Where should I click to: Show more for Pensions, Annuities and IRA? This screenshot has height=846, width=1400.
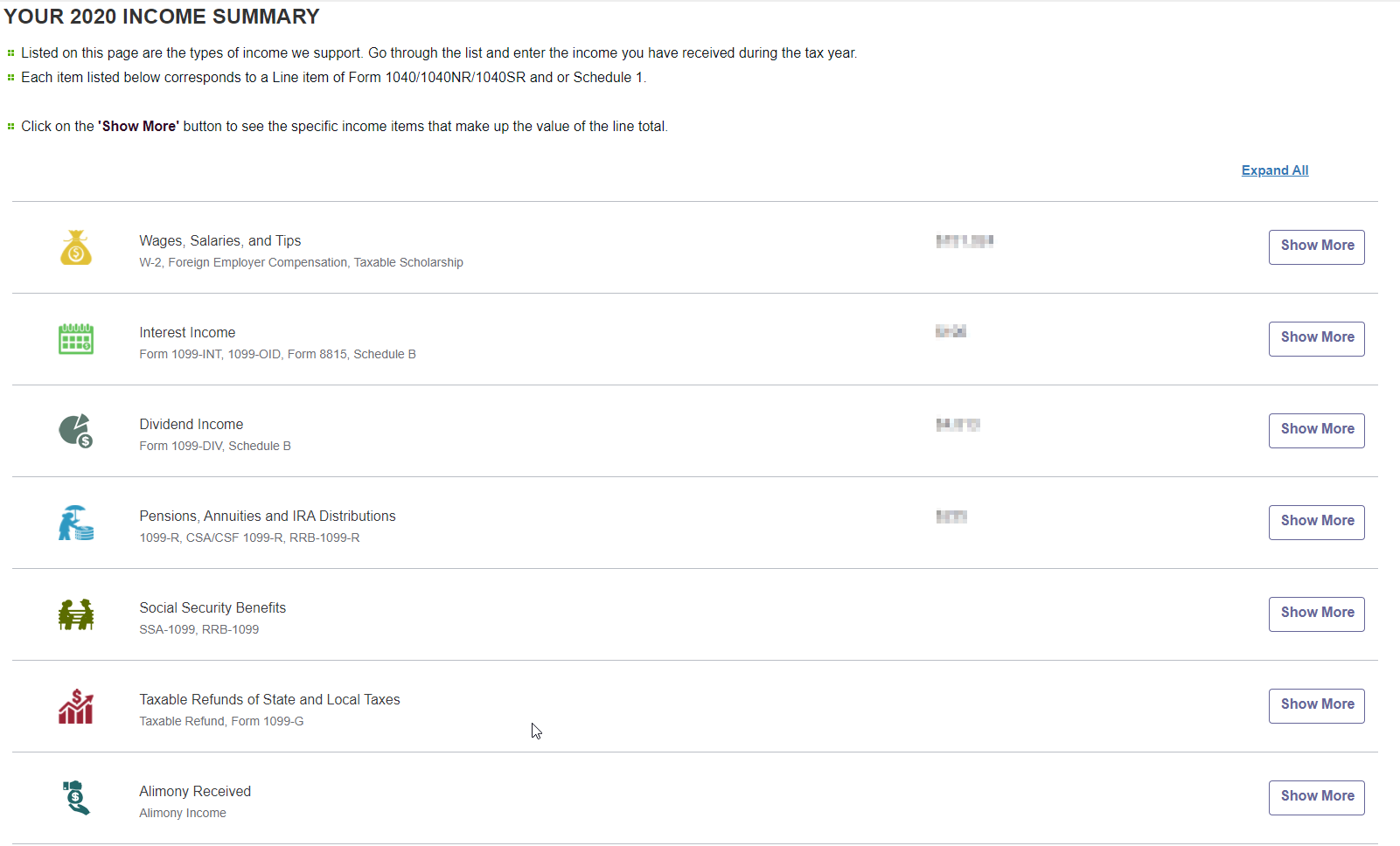pyautogui.click(x=1316, y=522)
